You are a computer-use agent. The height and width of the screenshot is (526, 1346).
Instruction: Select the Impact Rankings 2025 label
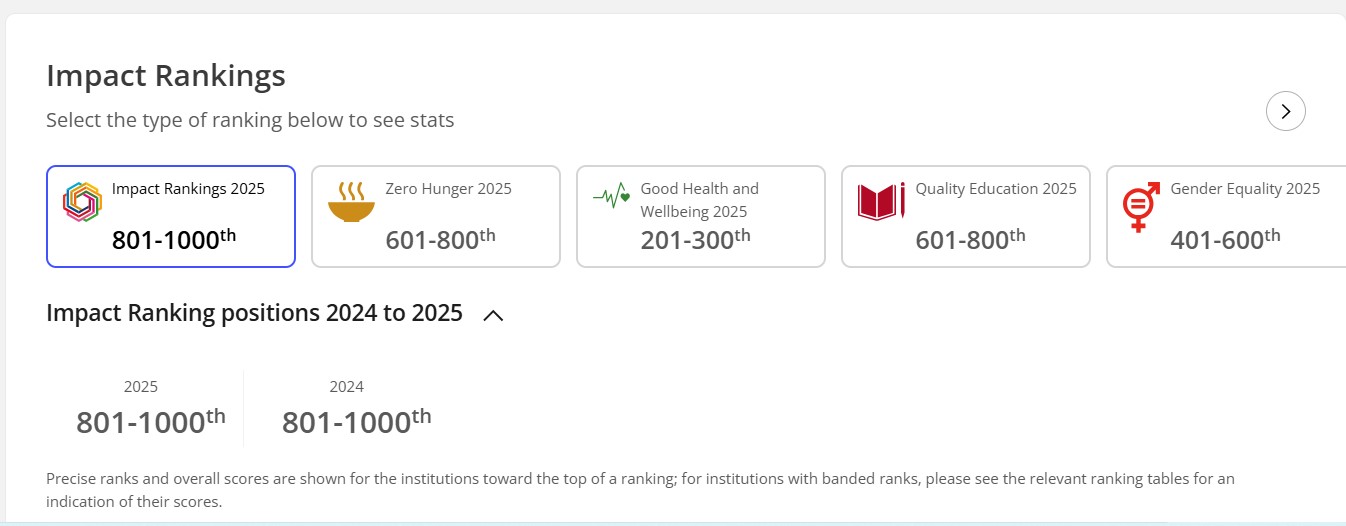[x=188, y=189]
